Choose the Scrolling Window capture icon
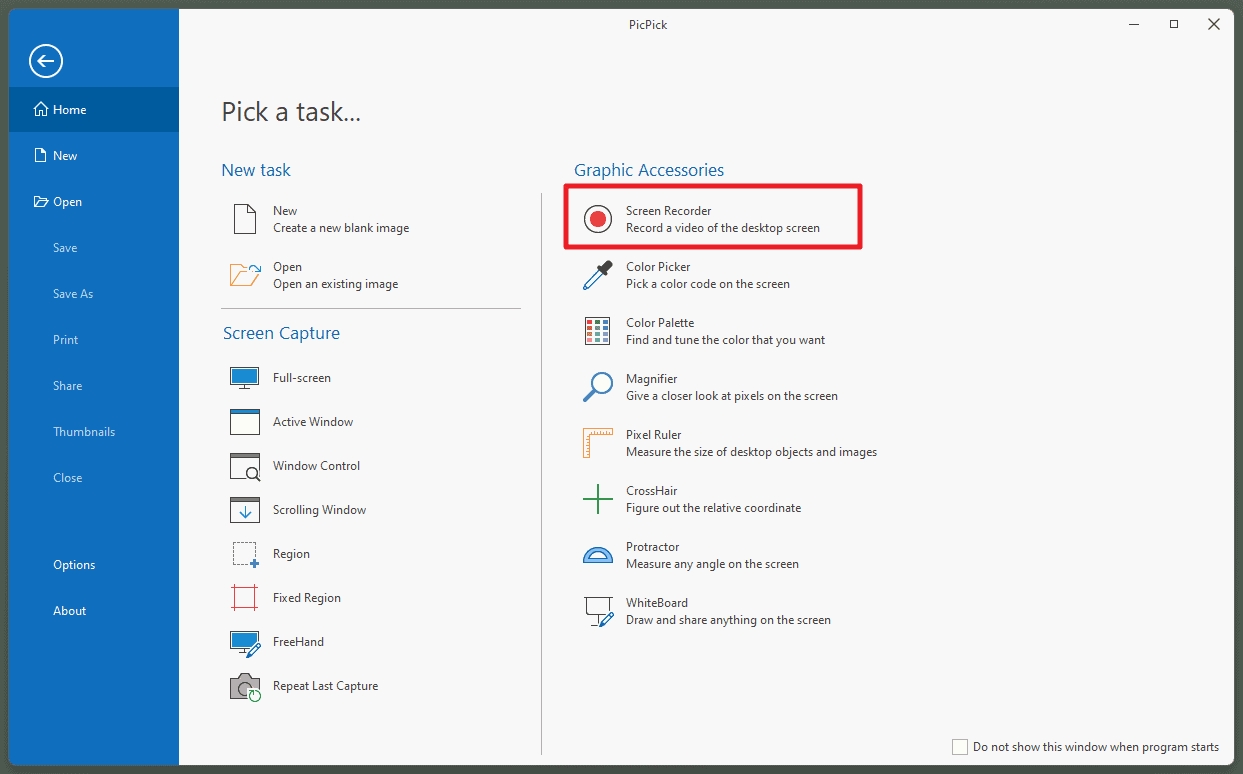This screenshot has width=1243, height=774. click(x=245, y=510)
